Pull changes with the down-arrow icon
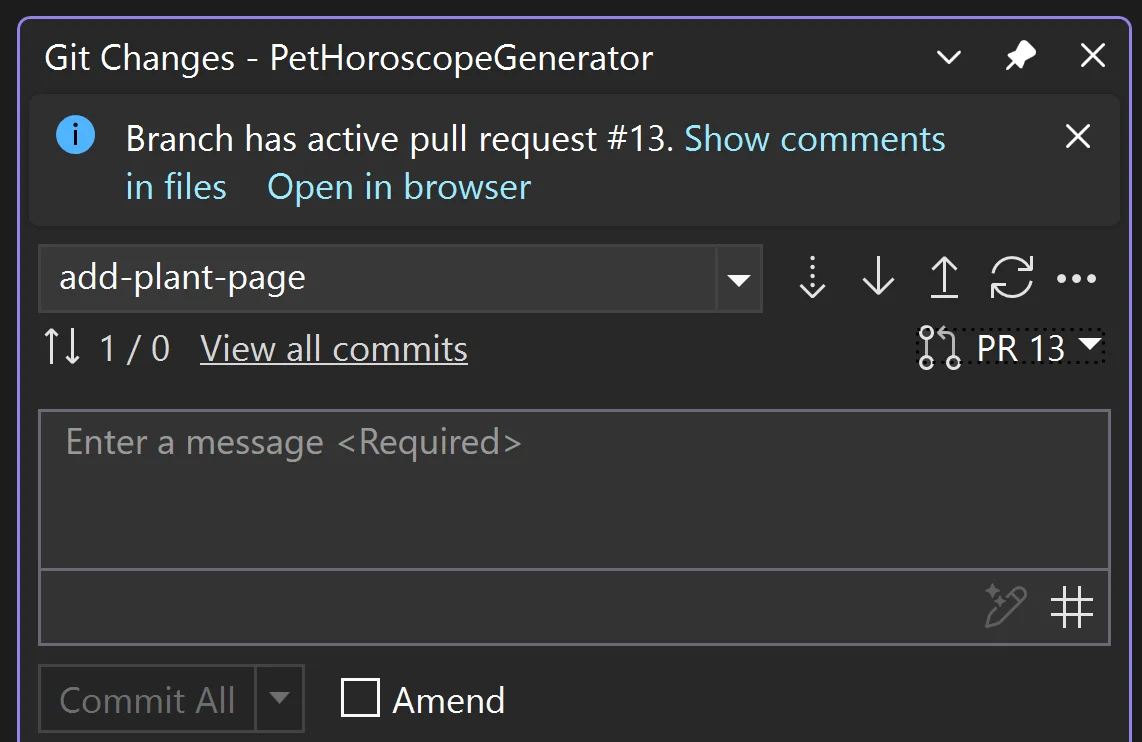Image resolution: width=1142 pixels, height=742 pixels. click(878, 277)
